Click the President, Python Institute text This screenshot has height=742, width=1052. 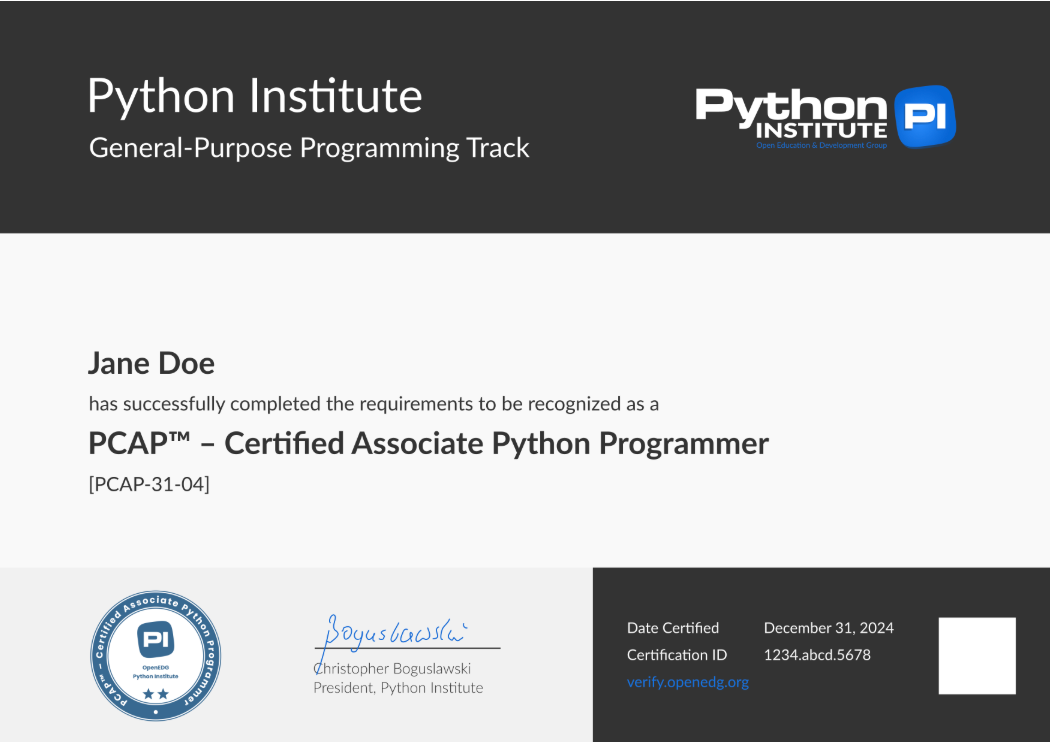pos(398,688)
